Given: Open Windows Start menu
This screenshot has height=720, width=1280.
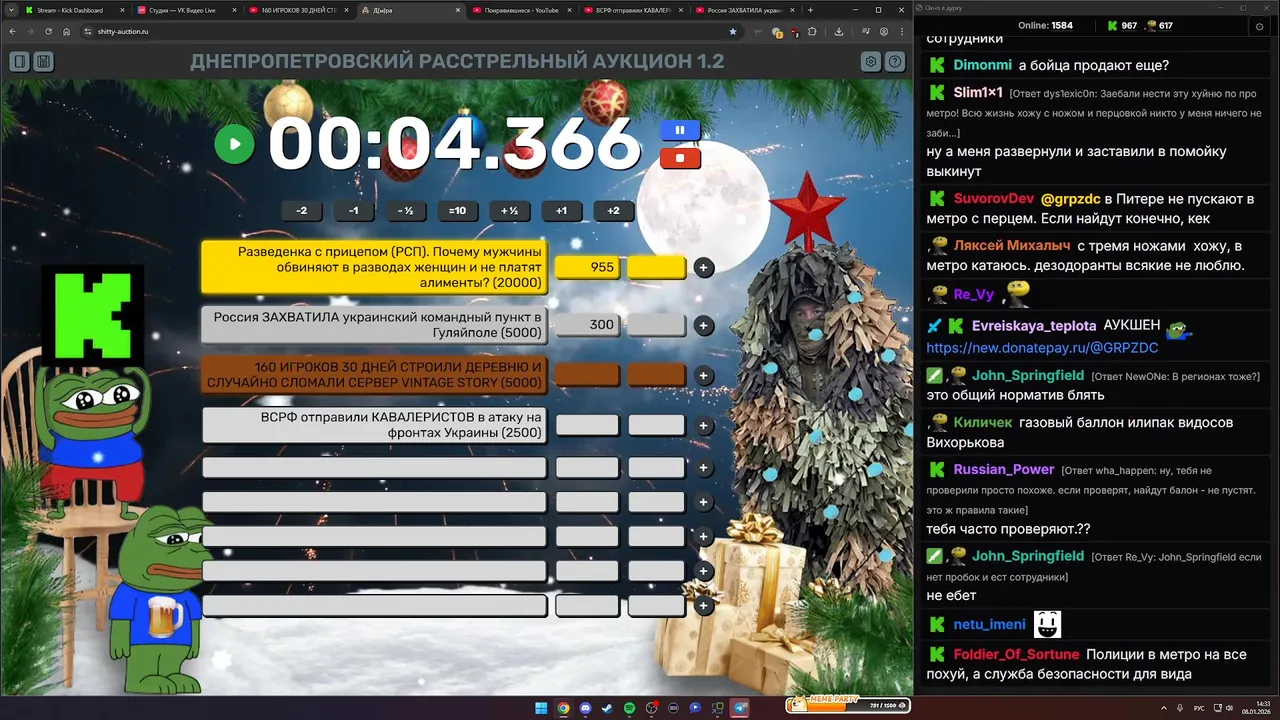Looking at the screenshot, I should pos(541,708).
